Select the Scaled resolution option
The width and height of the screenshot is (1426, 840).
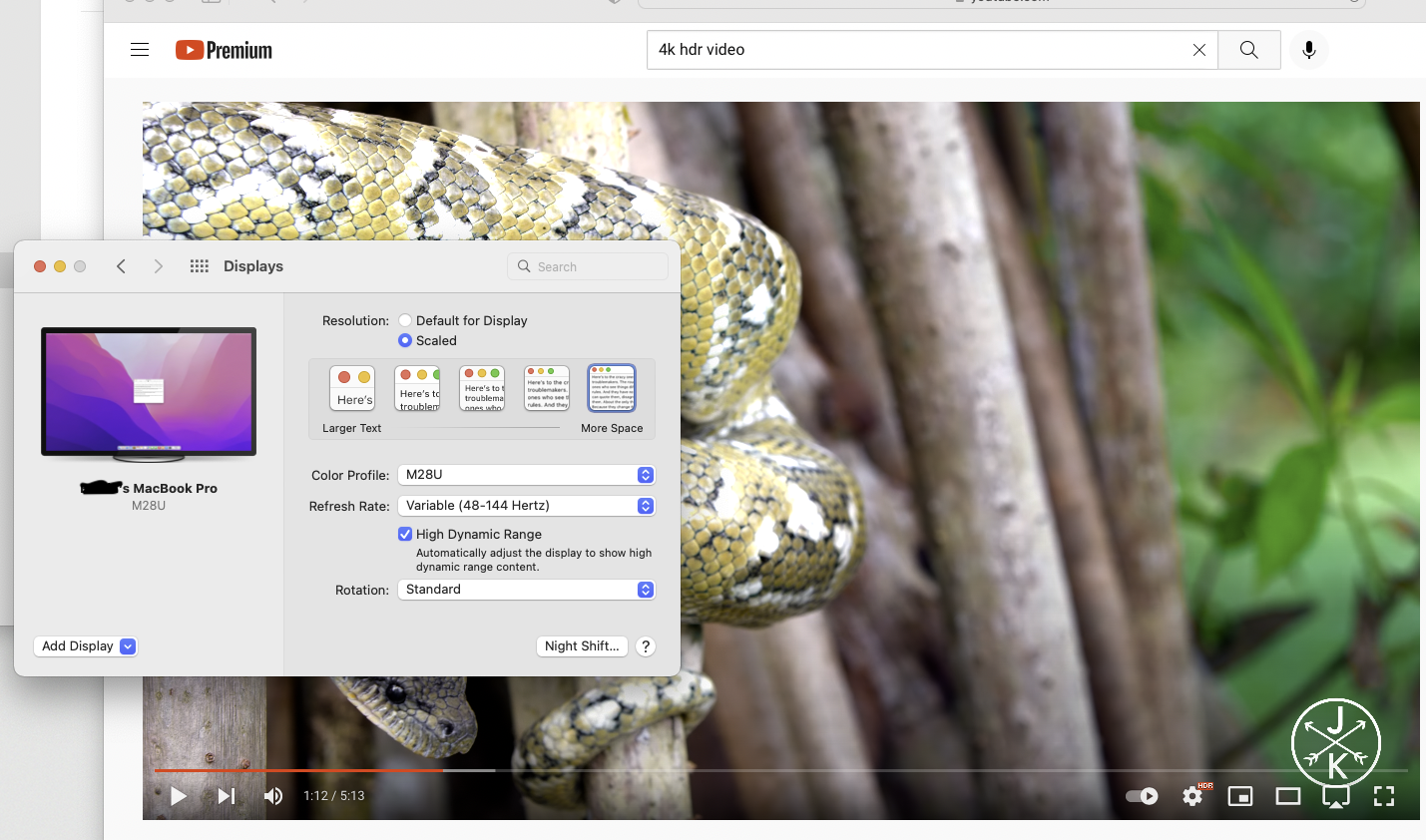[405, 340]
